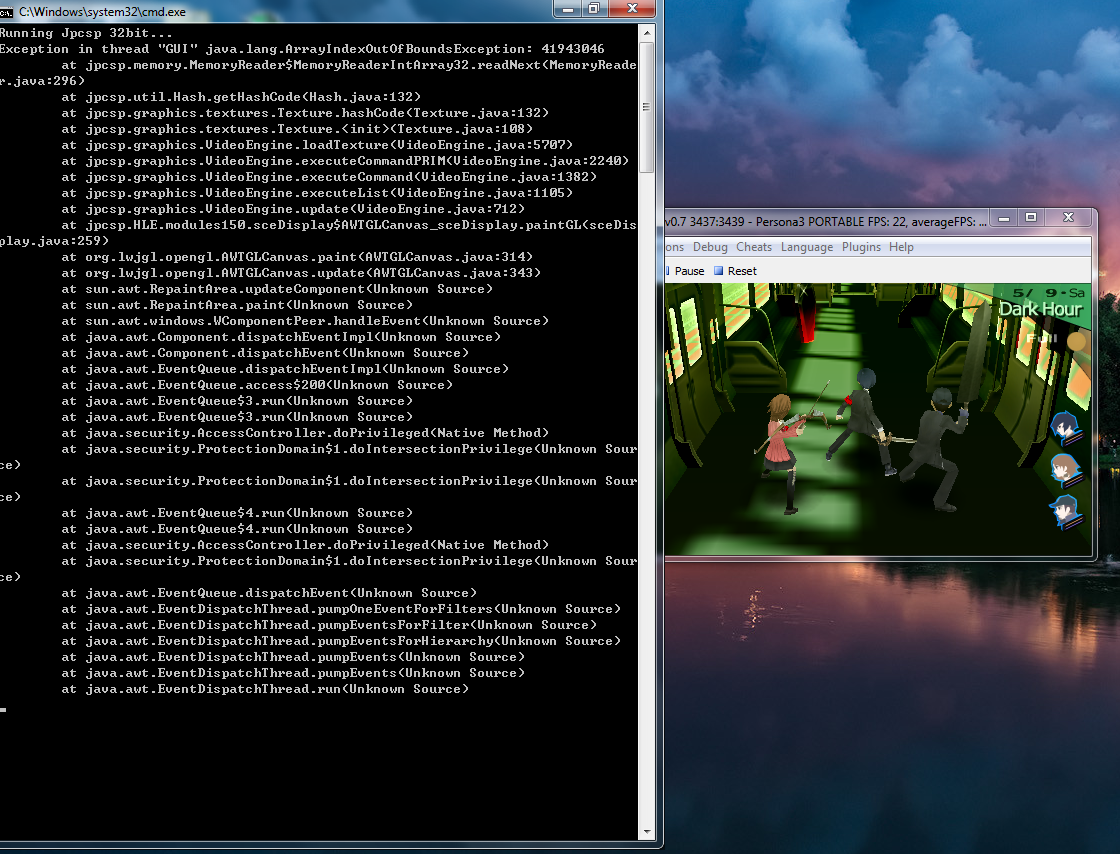This screenshot has height=854, width=1120.
Task: Minimize the Jpcsp emulator window
Action: [1004, 218]
